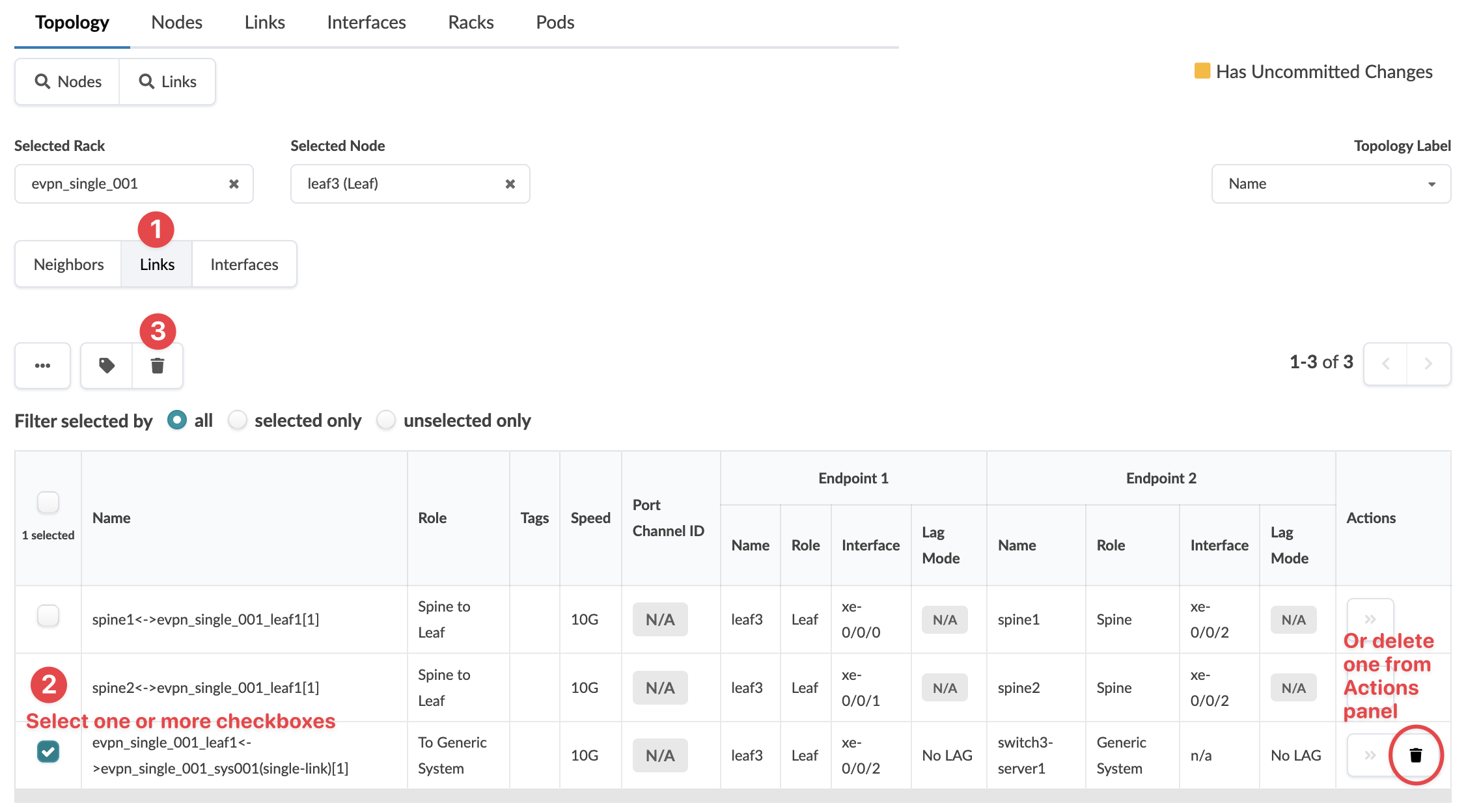Viewport: 1466px width, 812px height.
Task: Switch to the Interfaces top tab
Action: click(x=366, y=23)
